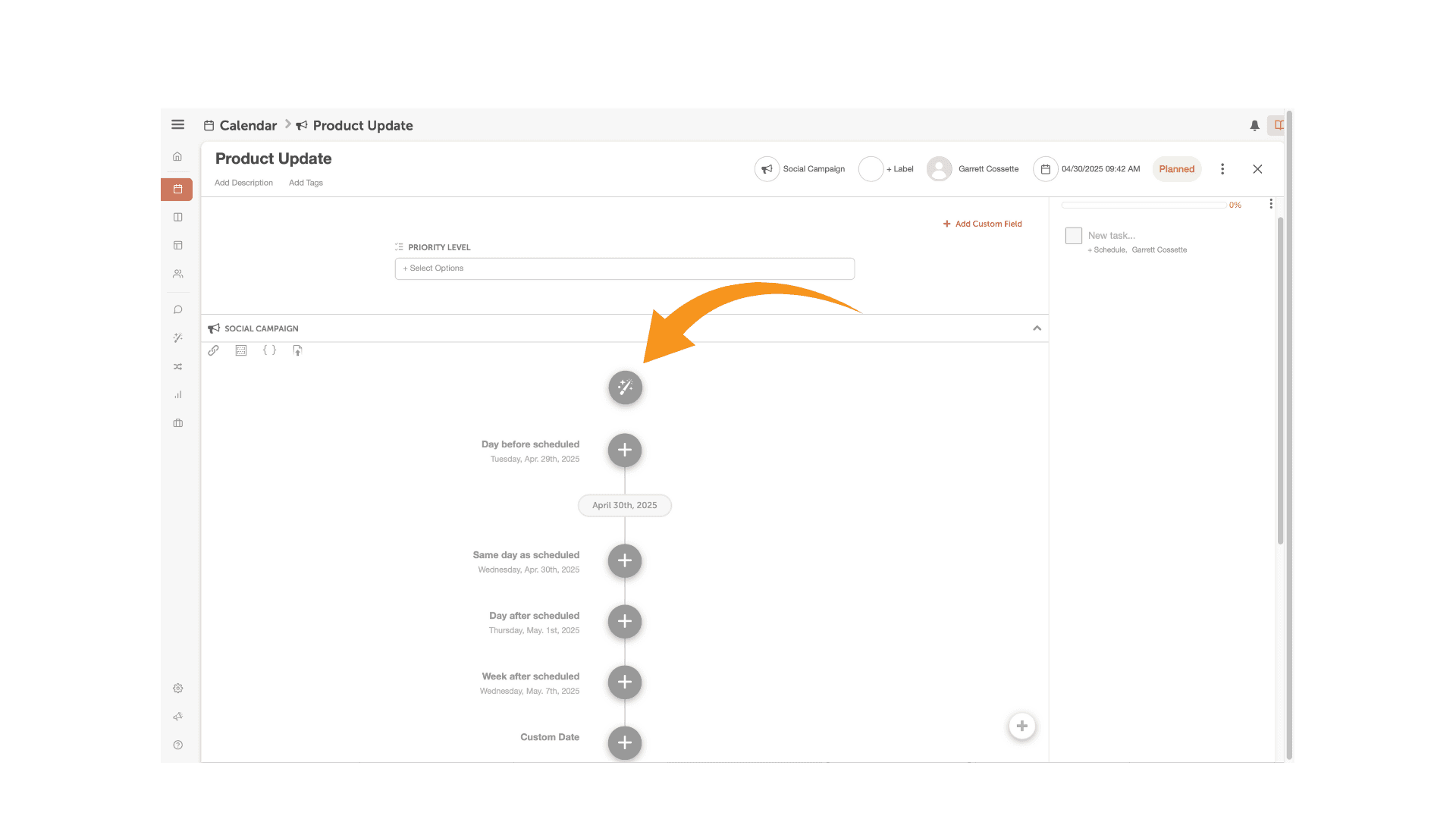Open the settings gear in sidebar
Screen dimensions: 1456x819
pyautogui.click(x=177, y=689)
